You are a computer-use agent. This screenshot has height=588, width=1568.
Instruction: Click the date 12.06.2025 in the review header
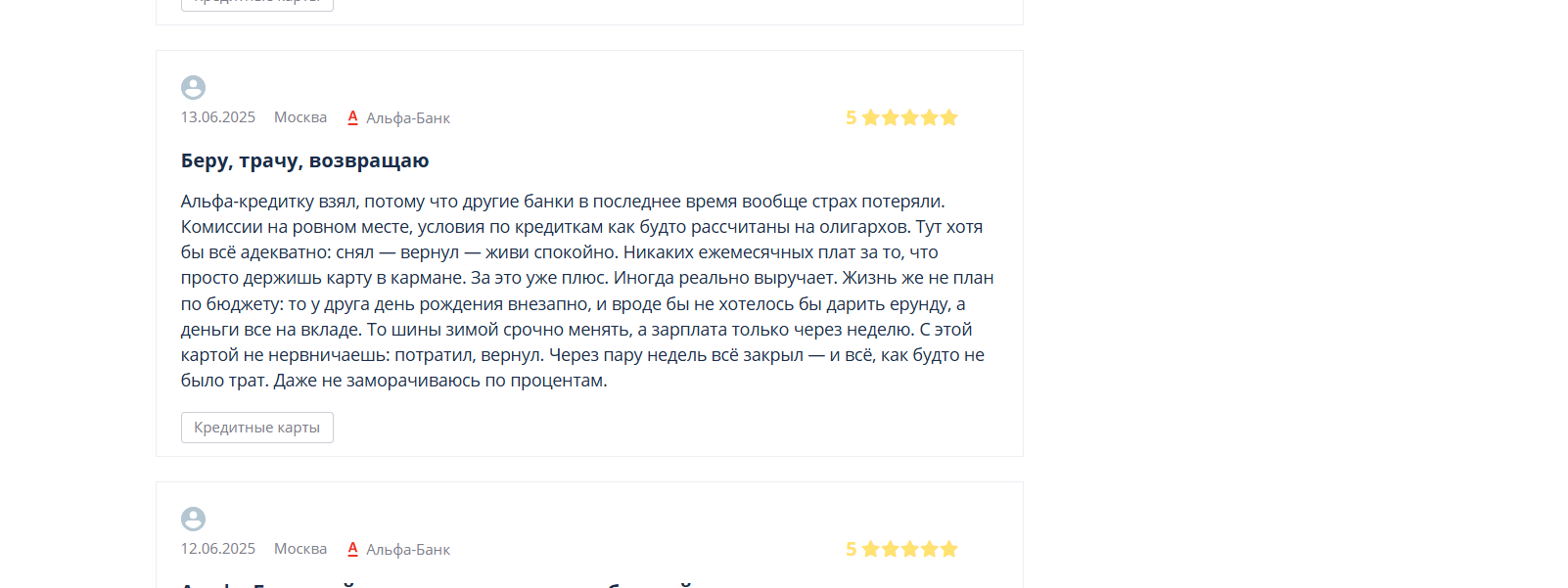[218, 549]
